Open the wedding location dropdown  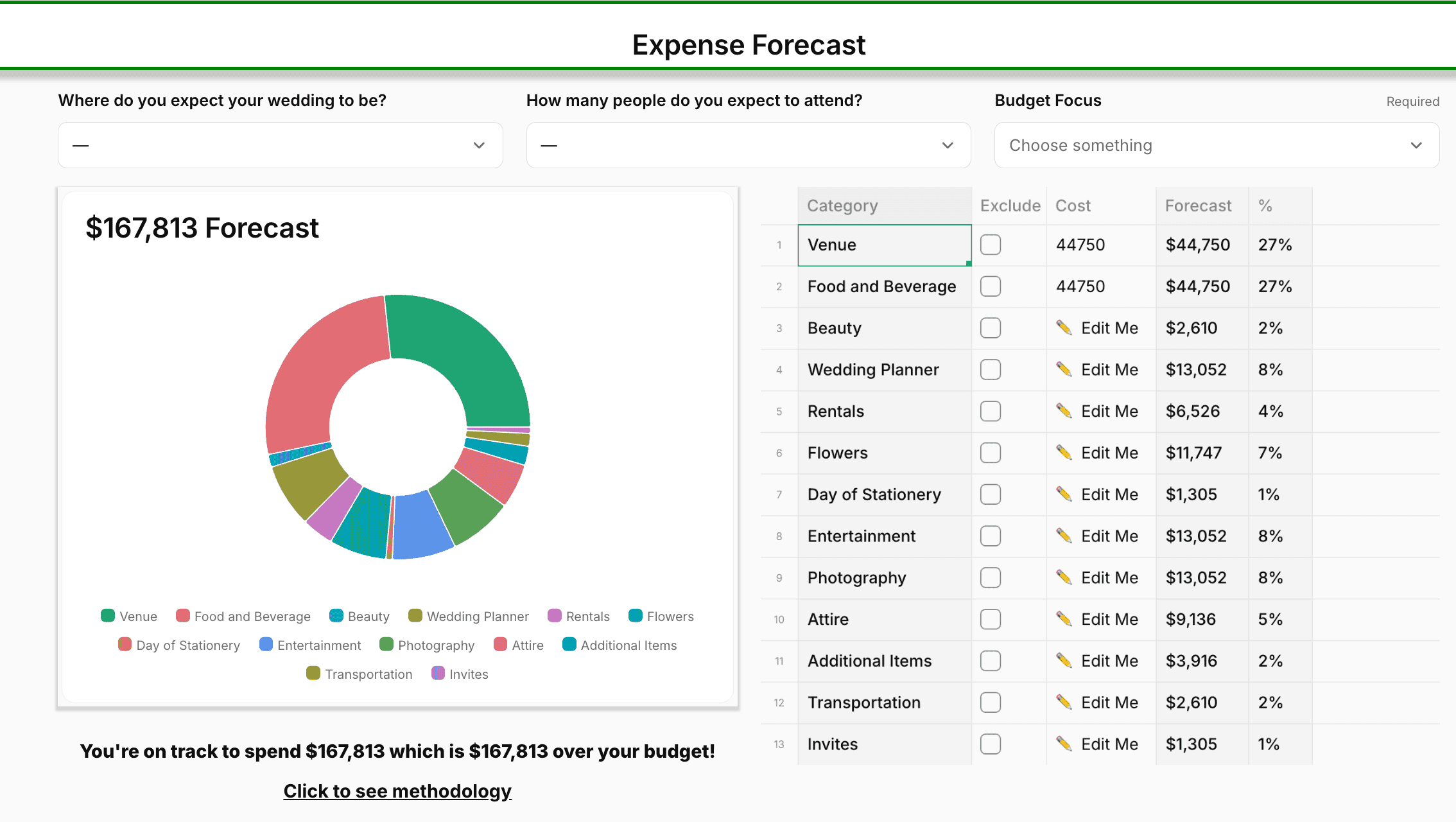coord(280,145)
